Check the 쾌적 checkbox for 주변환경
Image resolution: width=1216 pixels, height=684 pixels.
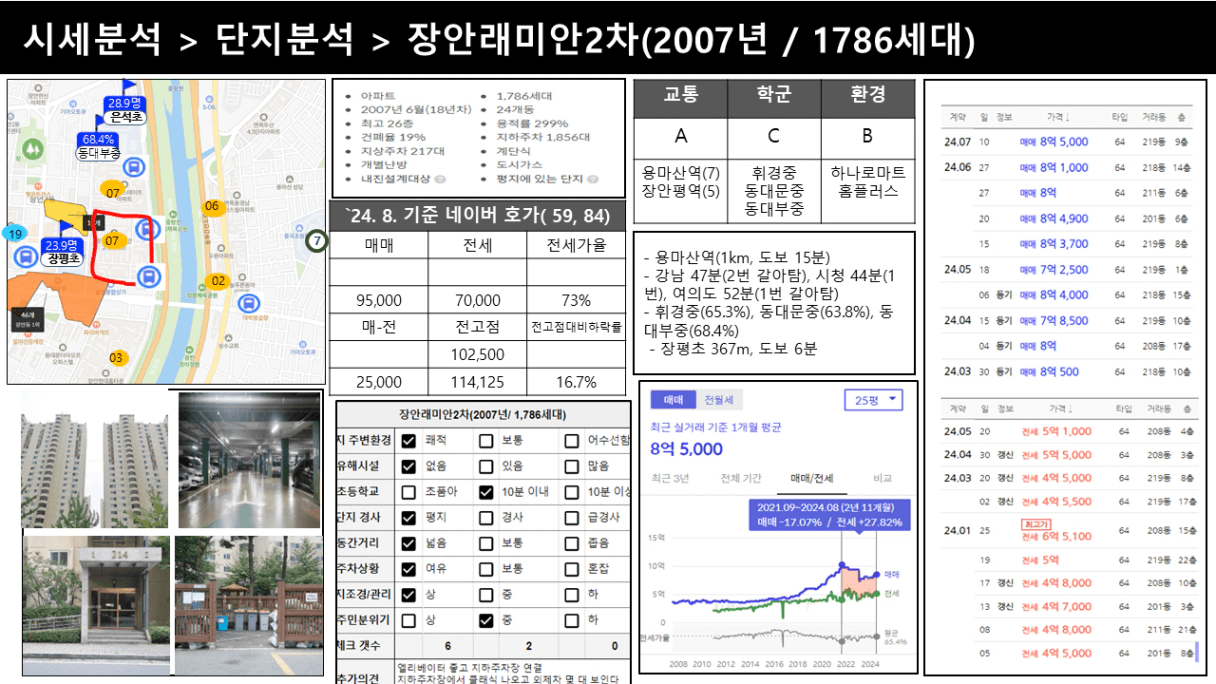pos(409,440)
